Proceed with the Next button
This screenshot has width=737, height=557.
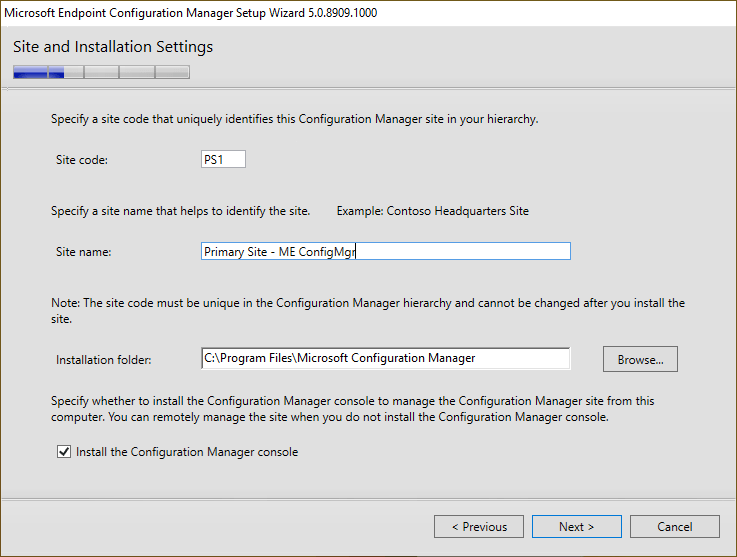576,527
